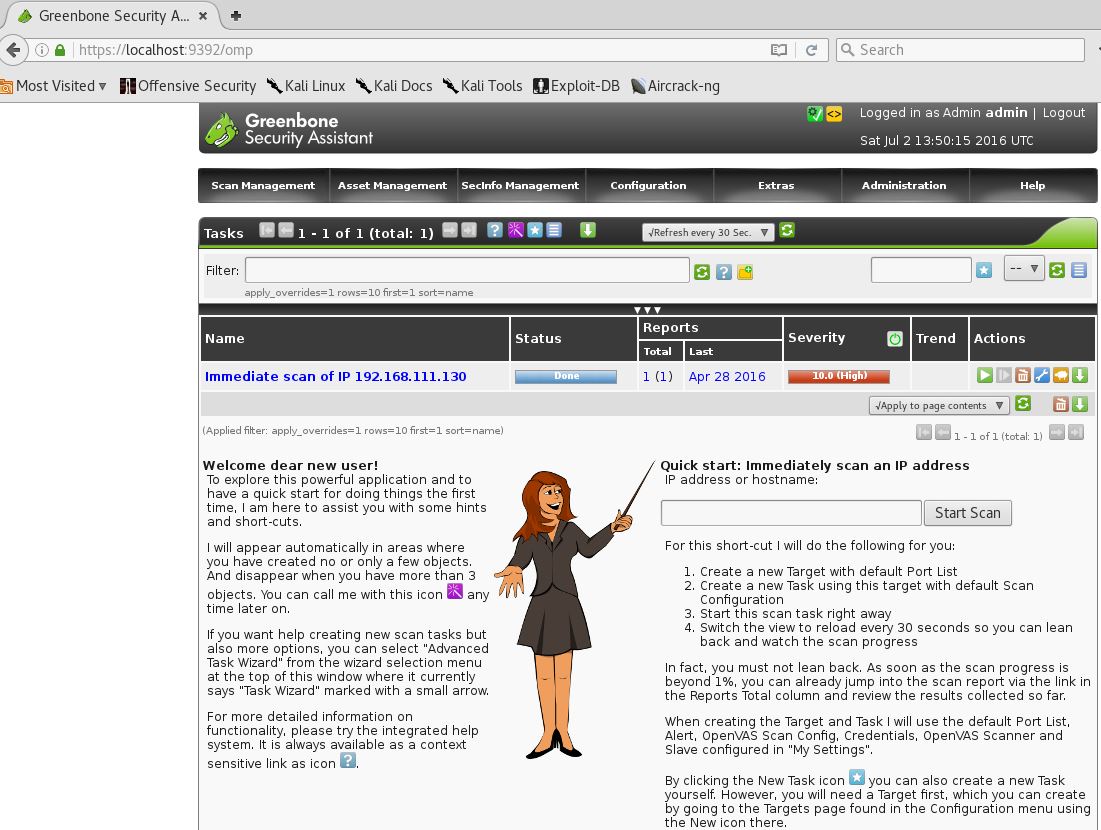Edit task using blue wrench icon
The width and height of the screenshot is (1101, 830).
point(1042,375)
